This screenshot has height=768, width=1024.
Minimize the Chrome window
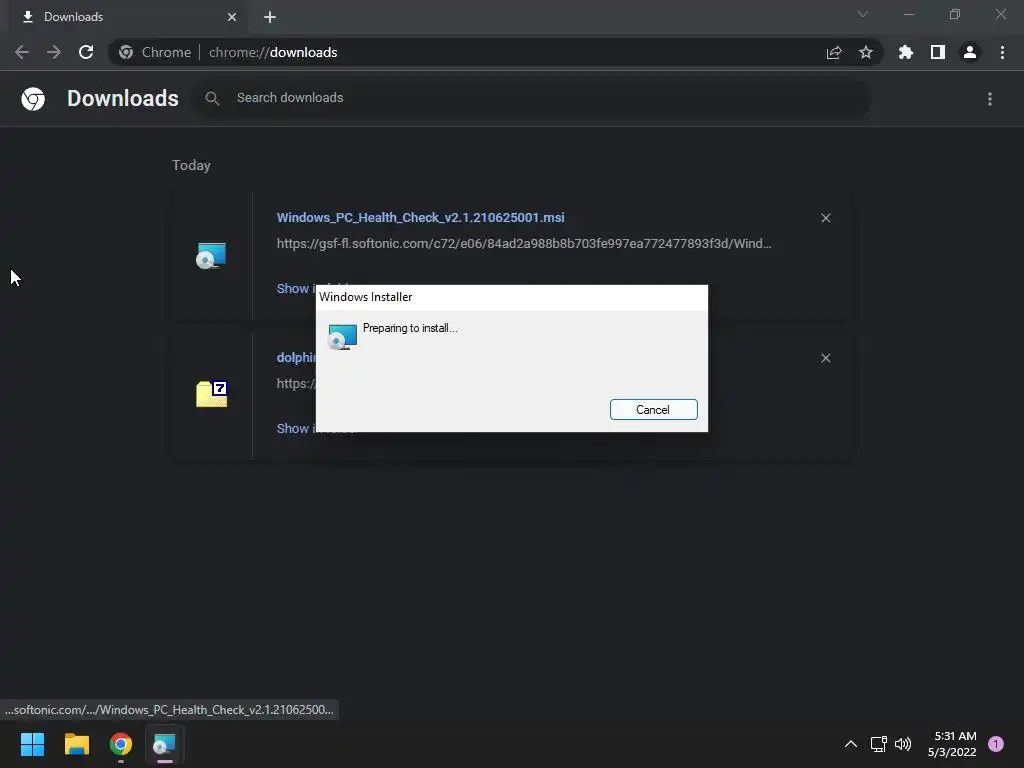(x=908, y=14)
